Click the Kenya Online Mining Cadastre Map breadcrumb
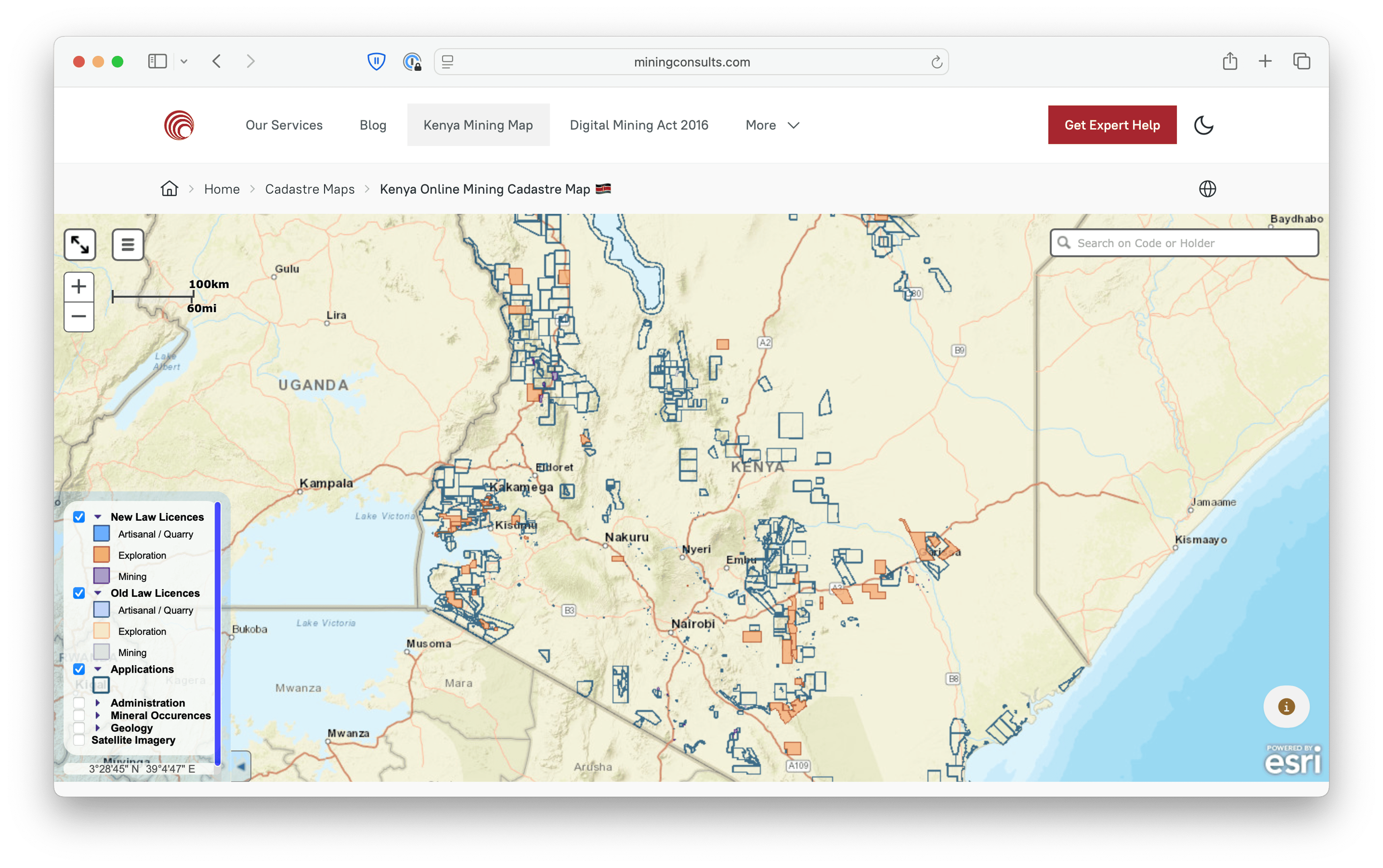Image resolution: width=1383 pixels, height=868 pixels. [495, 189]
